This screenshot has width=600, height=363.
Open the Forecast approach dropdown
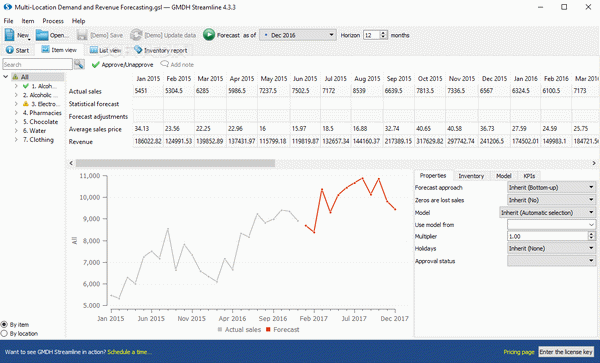tap(551, 187)
